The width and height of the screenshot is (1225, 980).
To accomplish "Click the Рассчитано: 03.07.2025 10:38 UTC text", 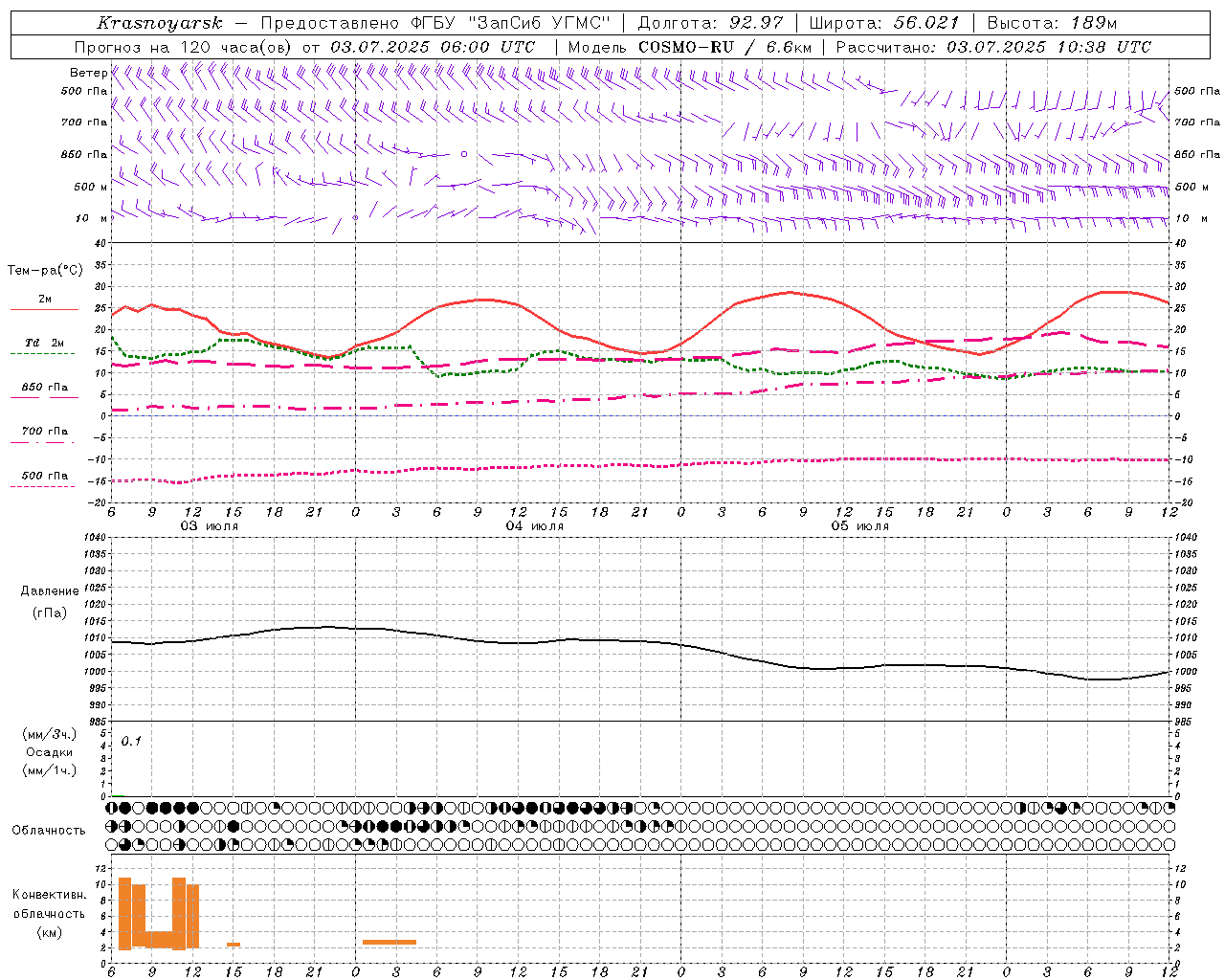I will 993,47.
